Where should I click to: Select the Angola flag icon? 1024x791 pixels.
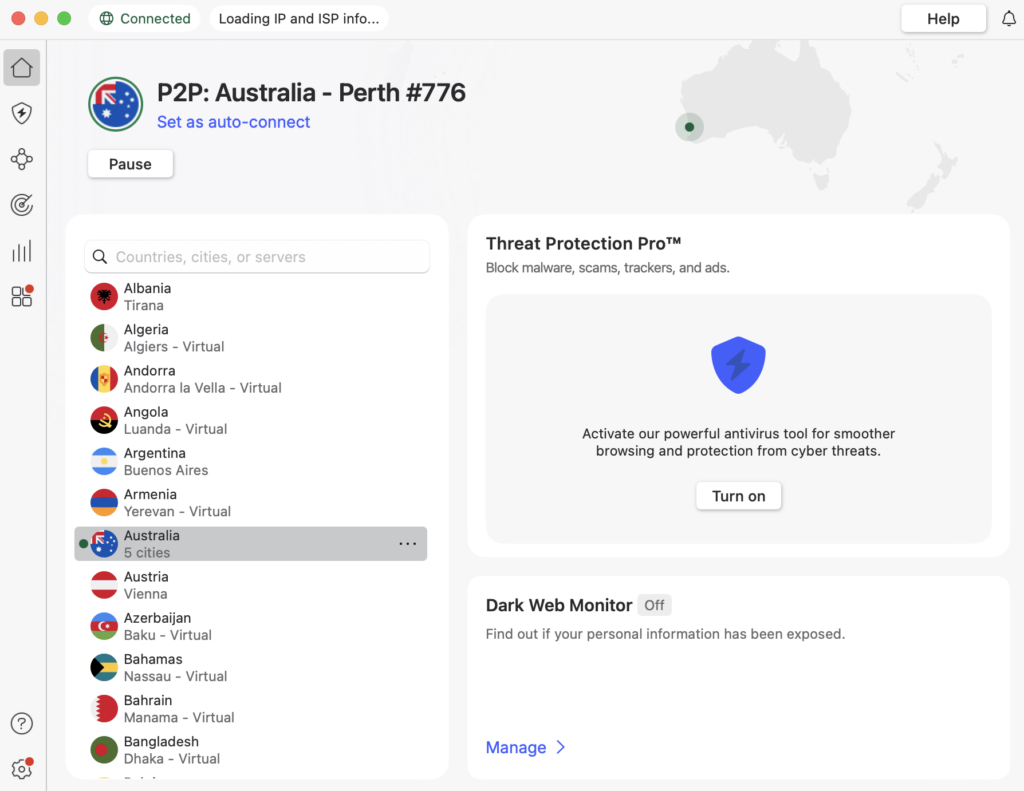tap(104, 420)
